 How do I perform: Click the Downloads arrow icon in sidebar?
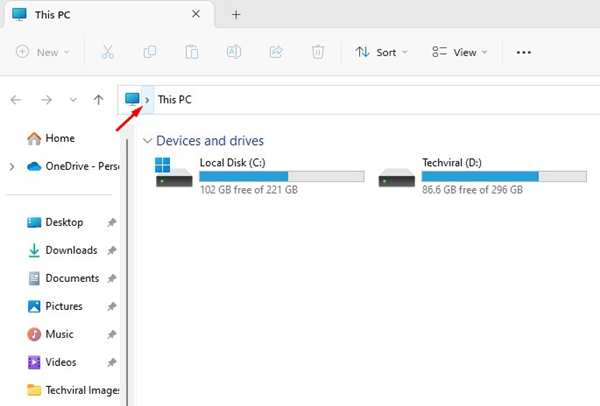coord(34,250)
